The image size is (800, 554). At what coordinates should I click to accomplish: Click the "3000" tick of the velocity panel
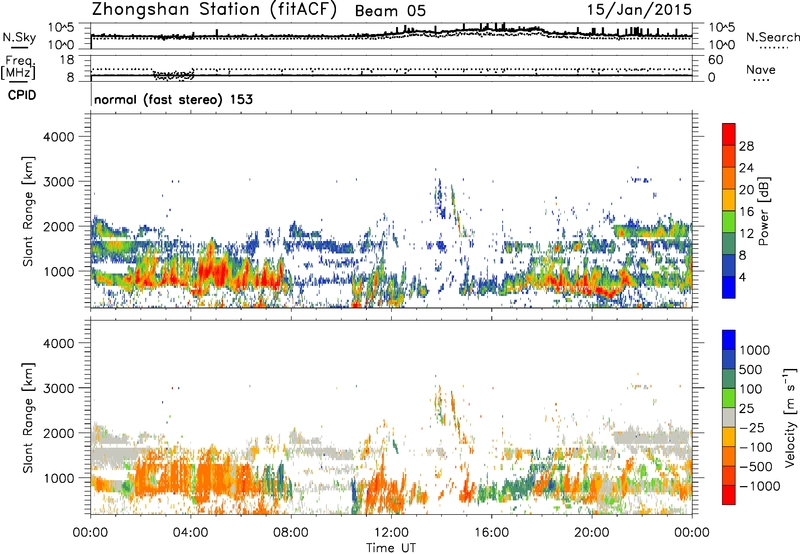[59, 388]
